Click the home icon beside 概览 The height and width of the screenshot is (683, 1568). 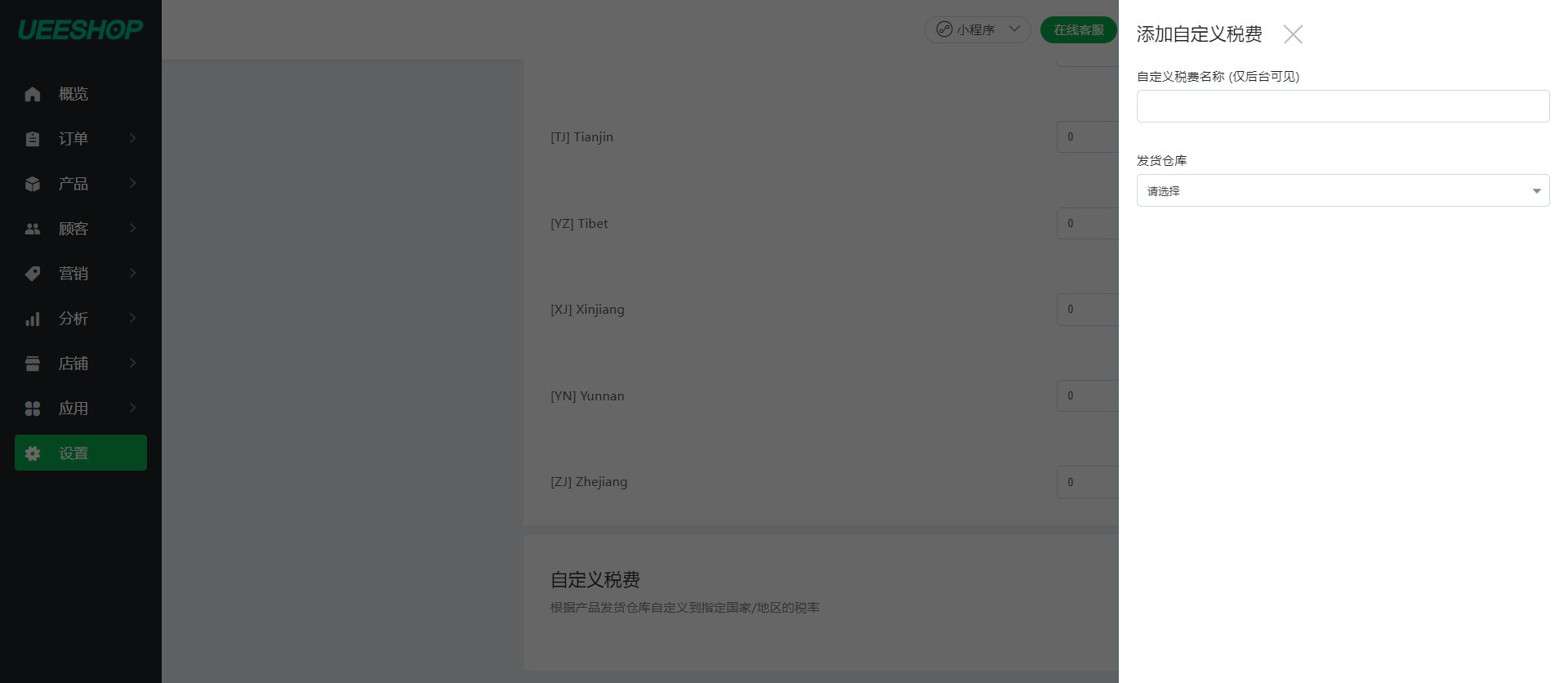click(x=33, y=94)
